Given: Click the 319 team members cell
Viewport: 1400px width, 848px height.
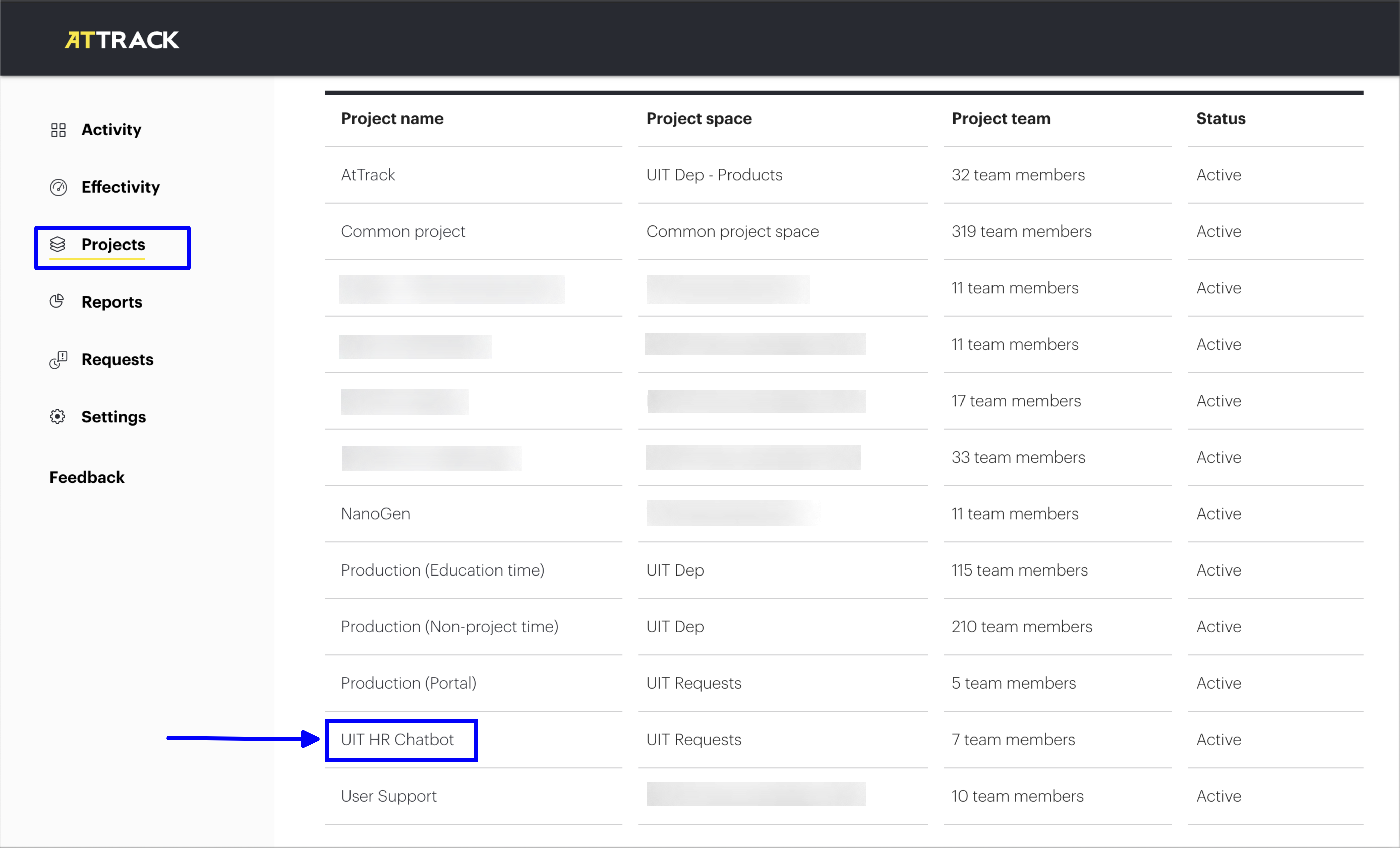Looking at the screenshot, I should click(x=1022, y=232).
